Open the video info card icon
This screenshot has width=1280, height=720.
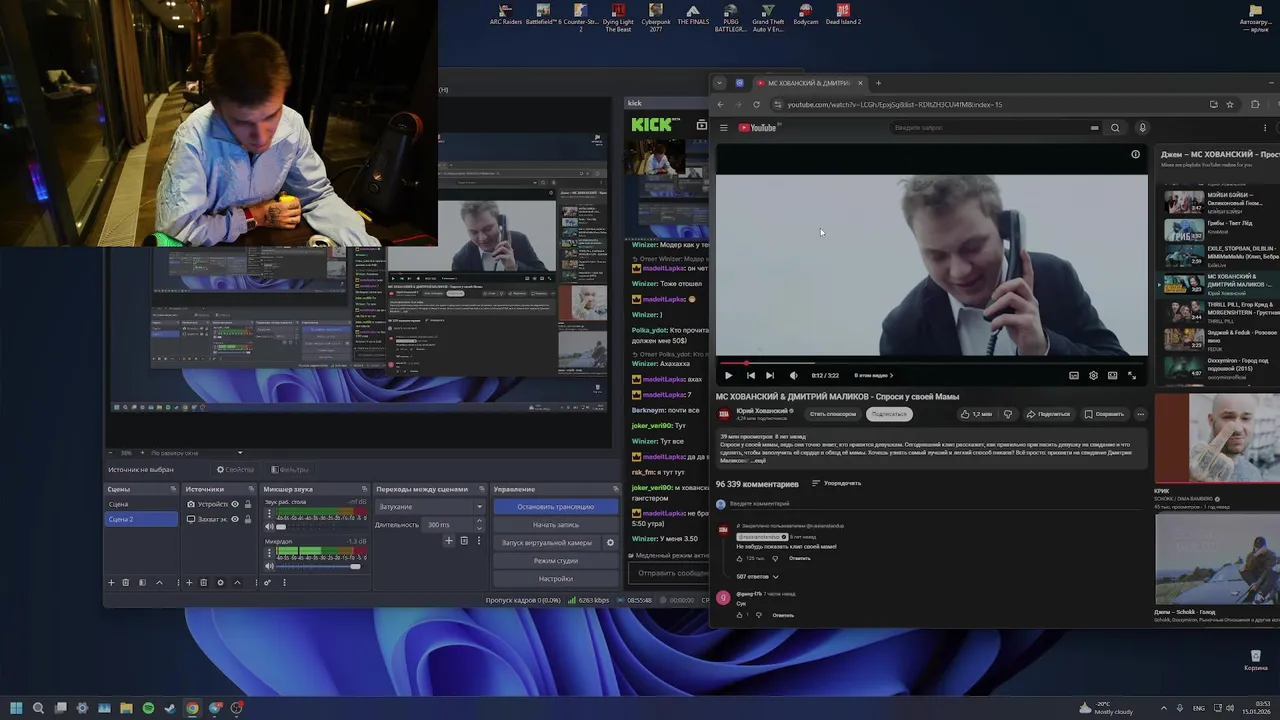(1135, 154)
